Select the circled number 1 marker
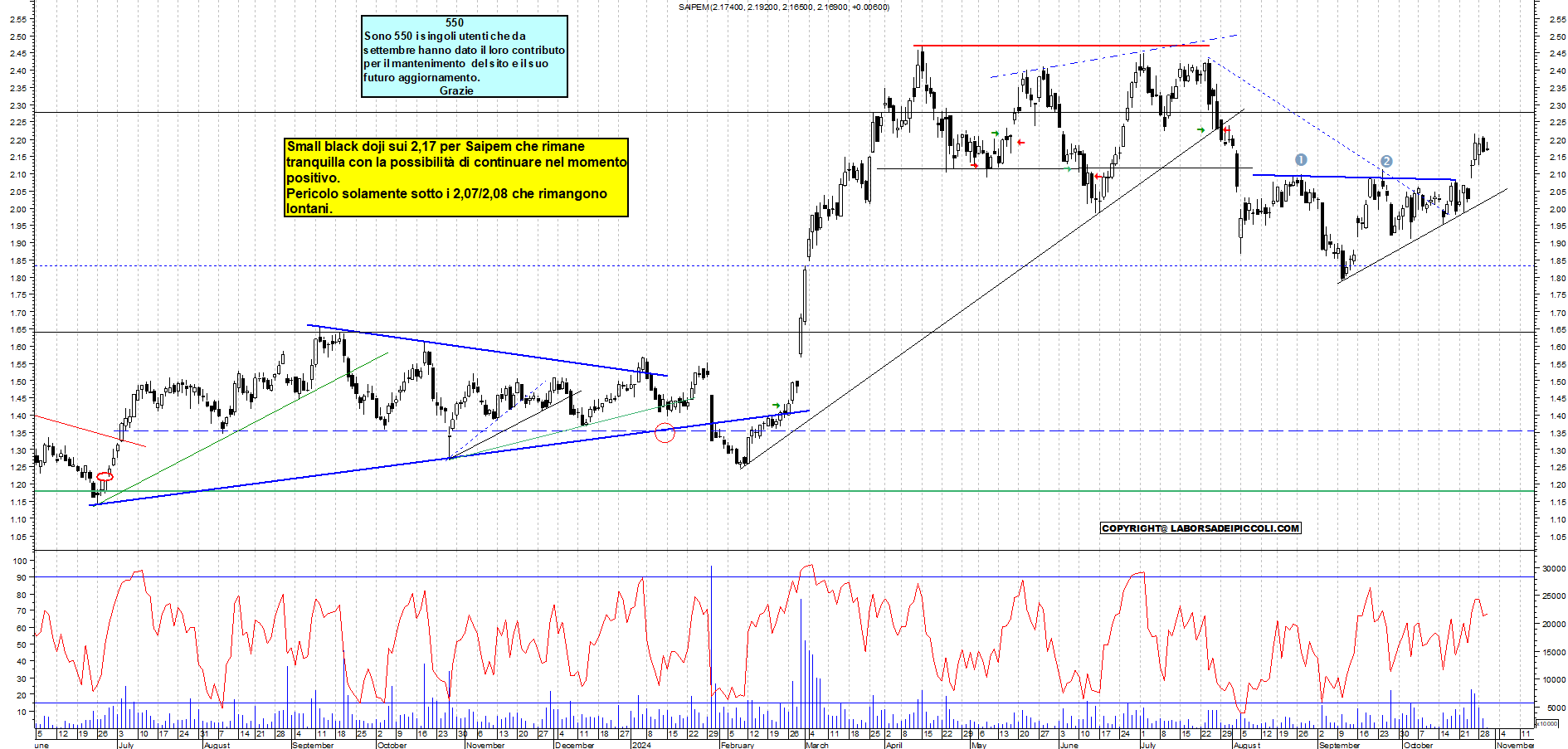Image resolution: width=1568 pixels, height=749 pixels. pyautogui.click(x=1301, y=160)
